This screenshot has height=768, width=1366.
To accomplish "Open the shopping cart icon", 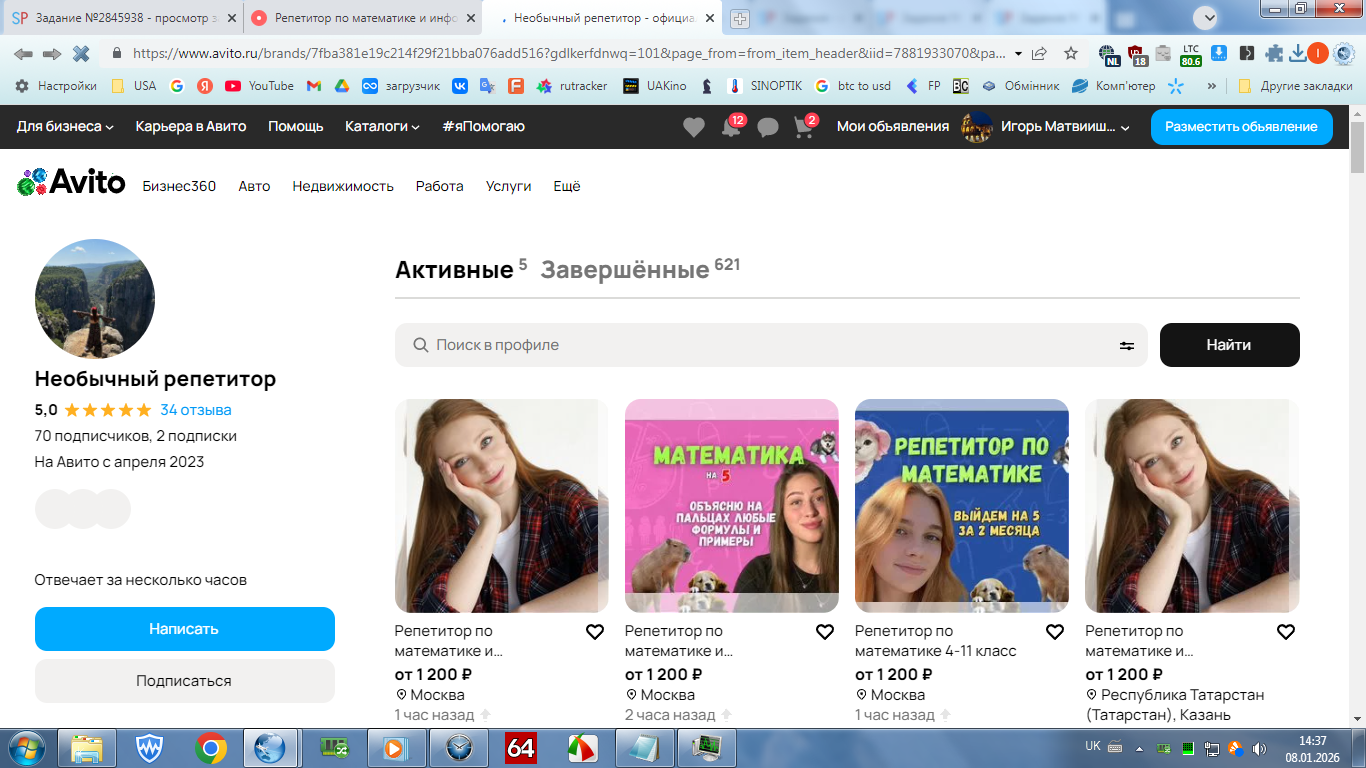I will (804, 127).
